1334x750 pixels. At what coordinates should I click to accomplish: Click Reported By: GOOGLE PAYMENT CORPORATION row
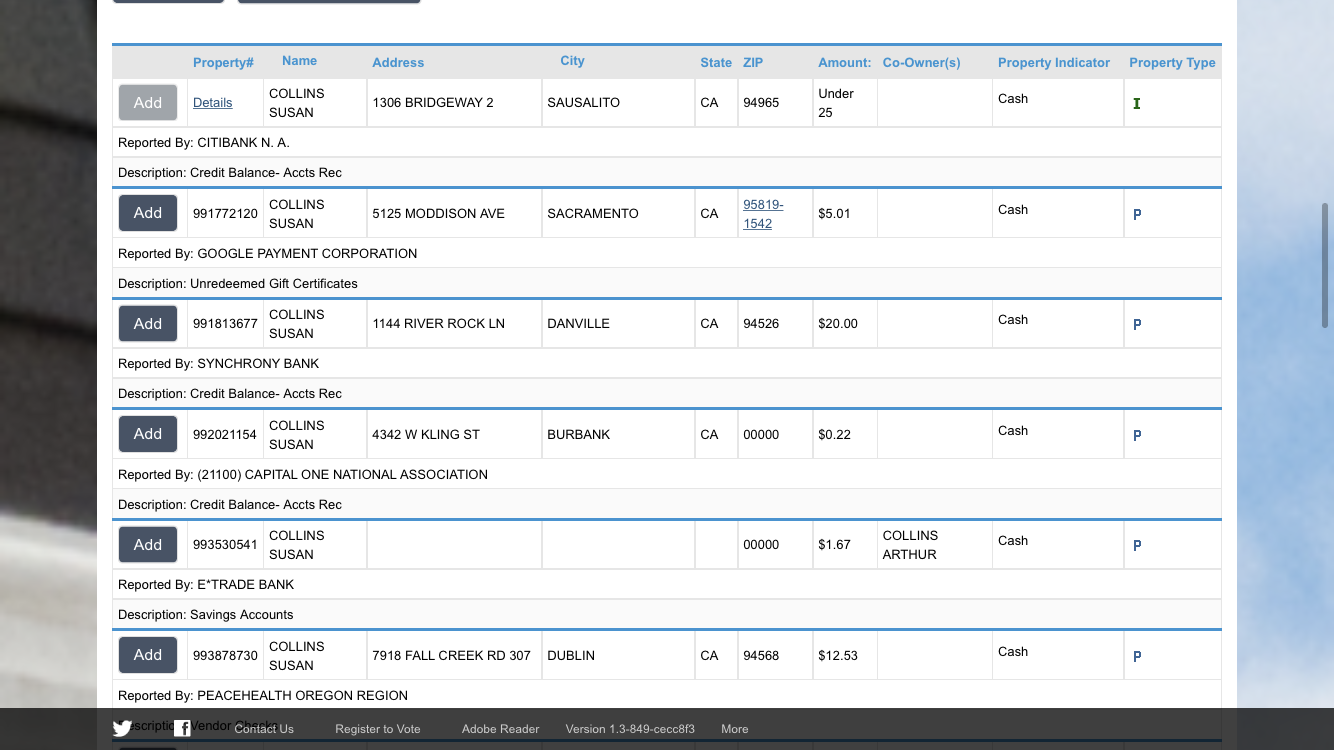(667, 253)
